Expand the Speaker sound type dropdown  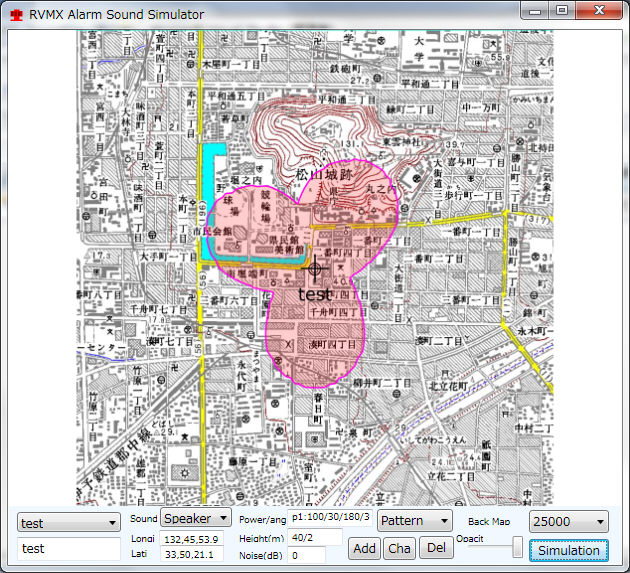point(196,518)
